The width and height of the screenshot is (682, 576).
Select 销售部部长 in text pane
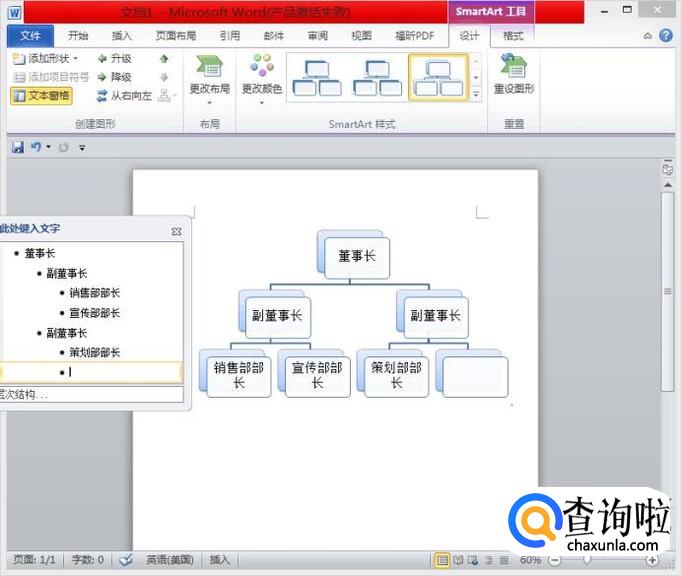coord(94,293)
